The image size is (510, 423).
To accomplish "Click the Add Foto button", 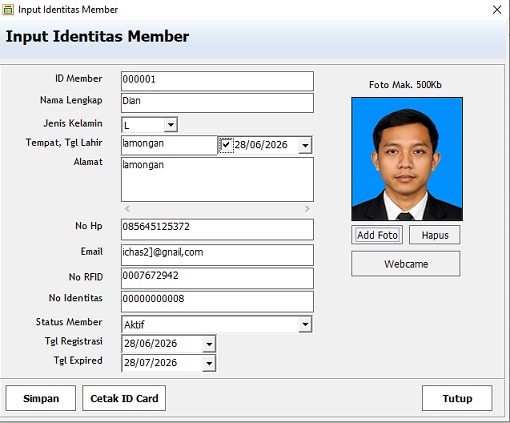I will [377, 235].
